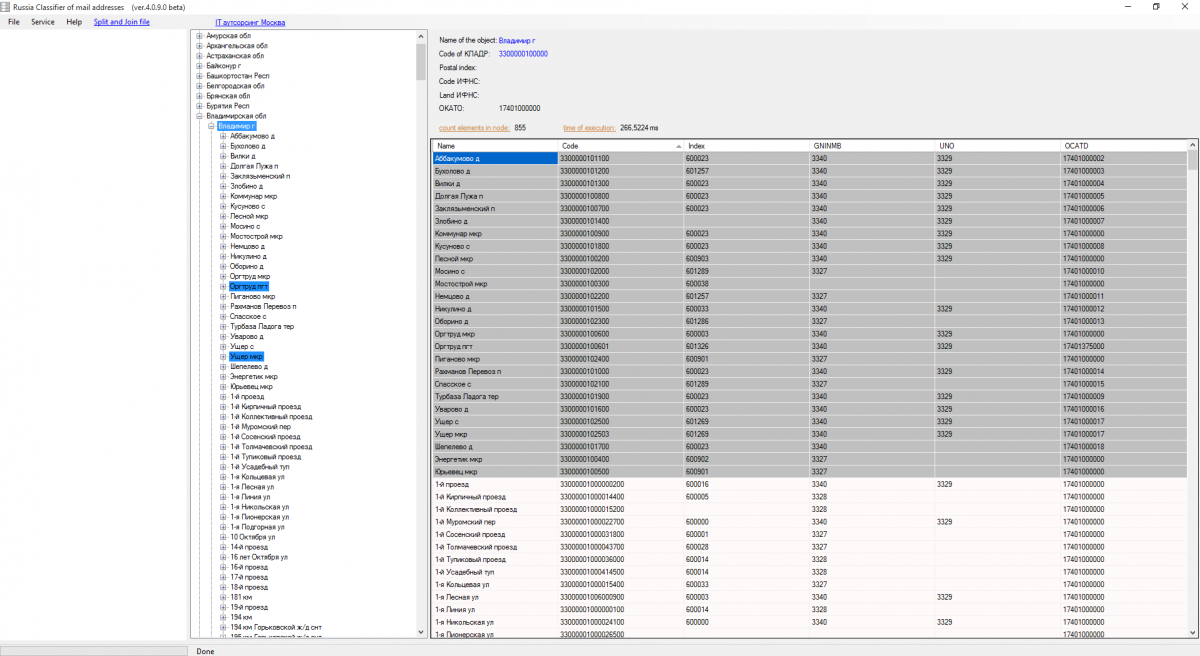Image resolution: width=1200 pixels, height=656 pixels.
Task: Click the count elements in node link
Action: [x=474, y=128]
